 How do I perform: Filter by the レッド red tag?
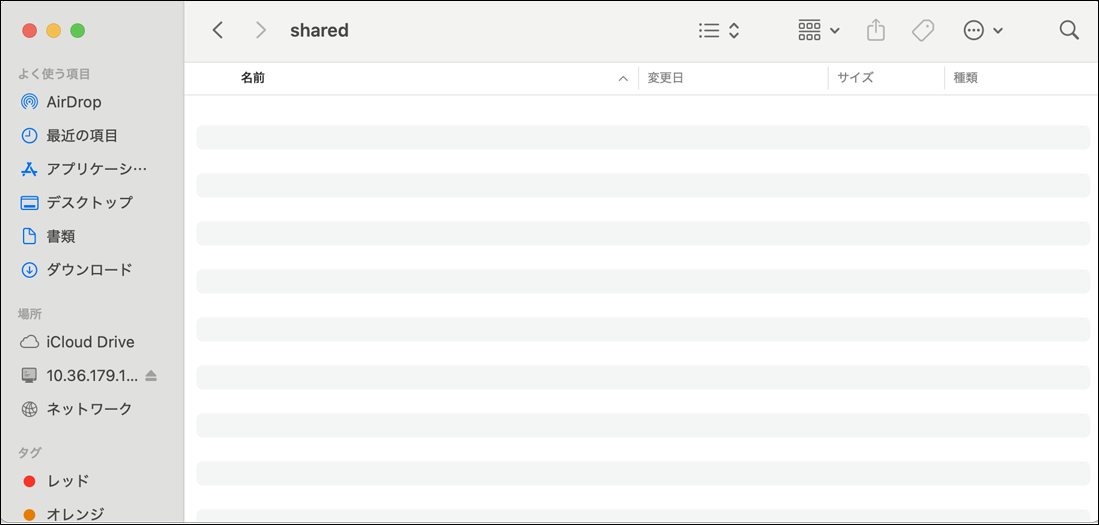pos(67,481)
